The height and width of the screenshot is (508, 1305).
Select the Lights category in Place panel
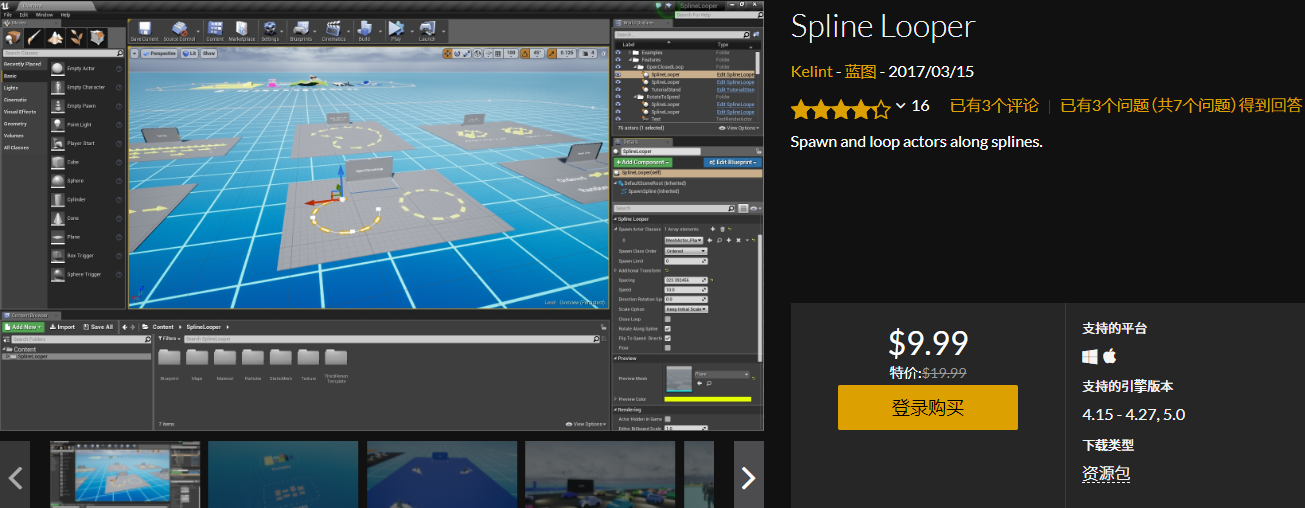point(11,88)
